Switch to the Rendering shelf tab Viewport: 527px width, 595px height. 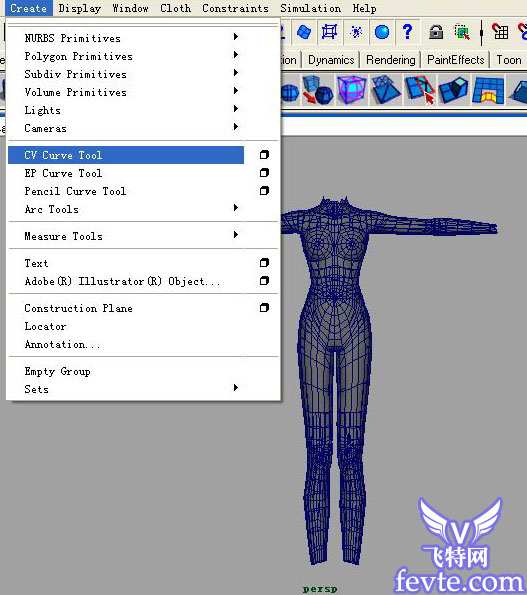(390, 60)
